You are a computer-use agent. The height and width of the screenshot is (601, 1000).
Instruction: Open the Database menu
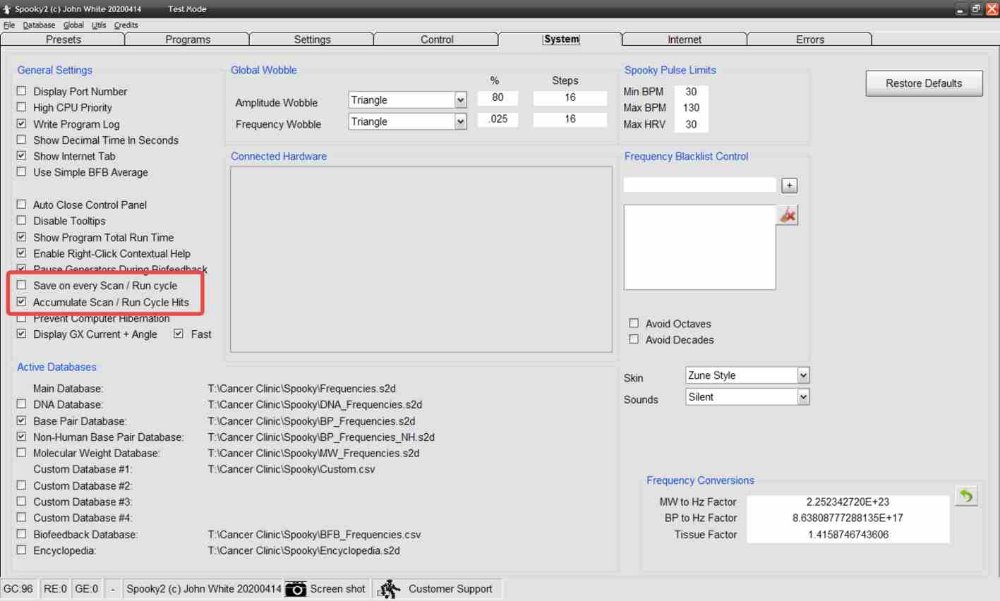[39, 25]
